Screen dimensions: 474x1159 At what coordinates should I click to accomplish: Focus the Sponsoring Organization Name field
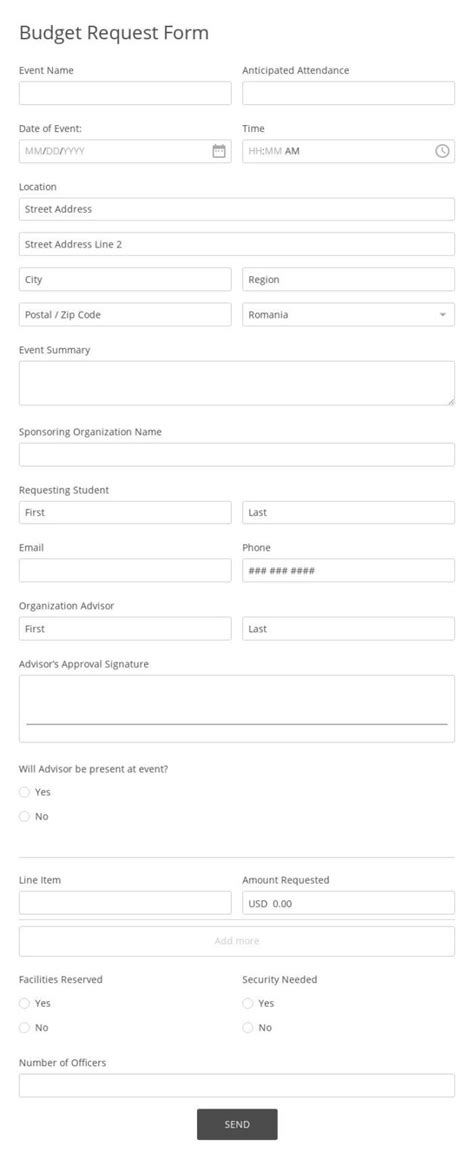pyautogui.click(x=237, y=455)
